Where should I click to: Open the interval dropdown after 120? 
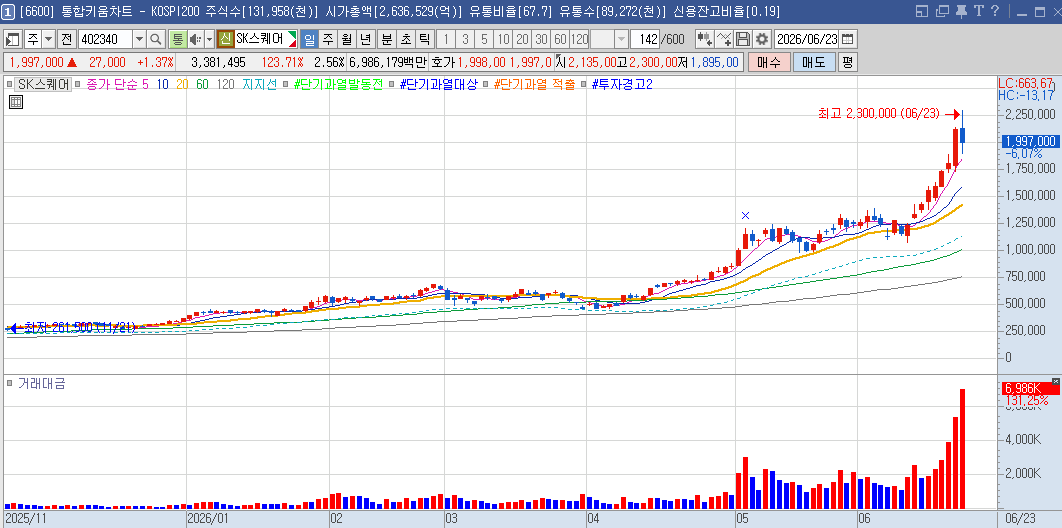(x=621, y=39)
